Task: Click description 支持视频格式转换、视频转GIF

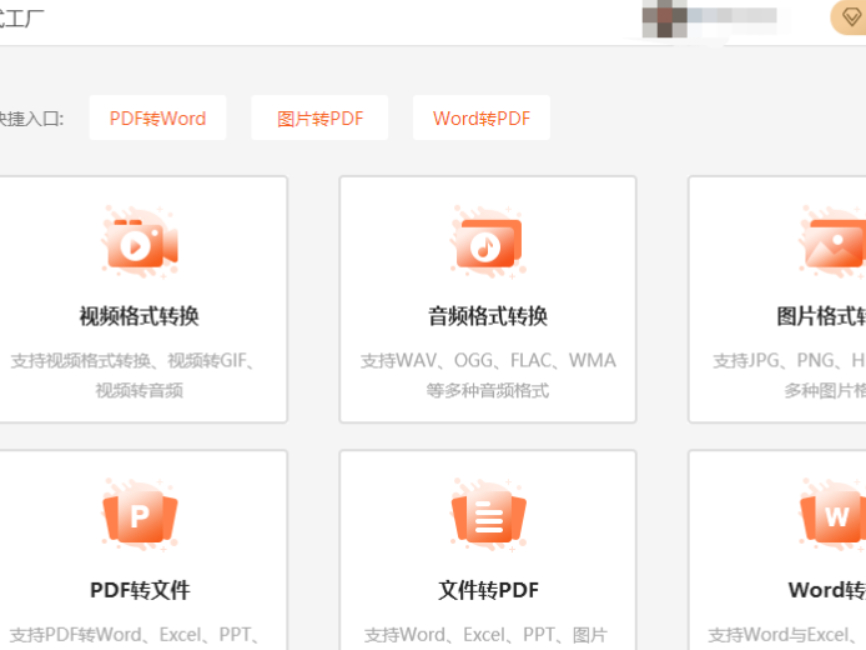Action: coord(133,361)
